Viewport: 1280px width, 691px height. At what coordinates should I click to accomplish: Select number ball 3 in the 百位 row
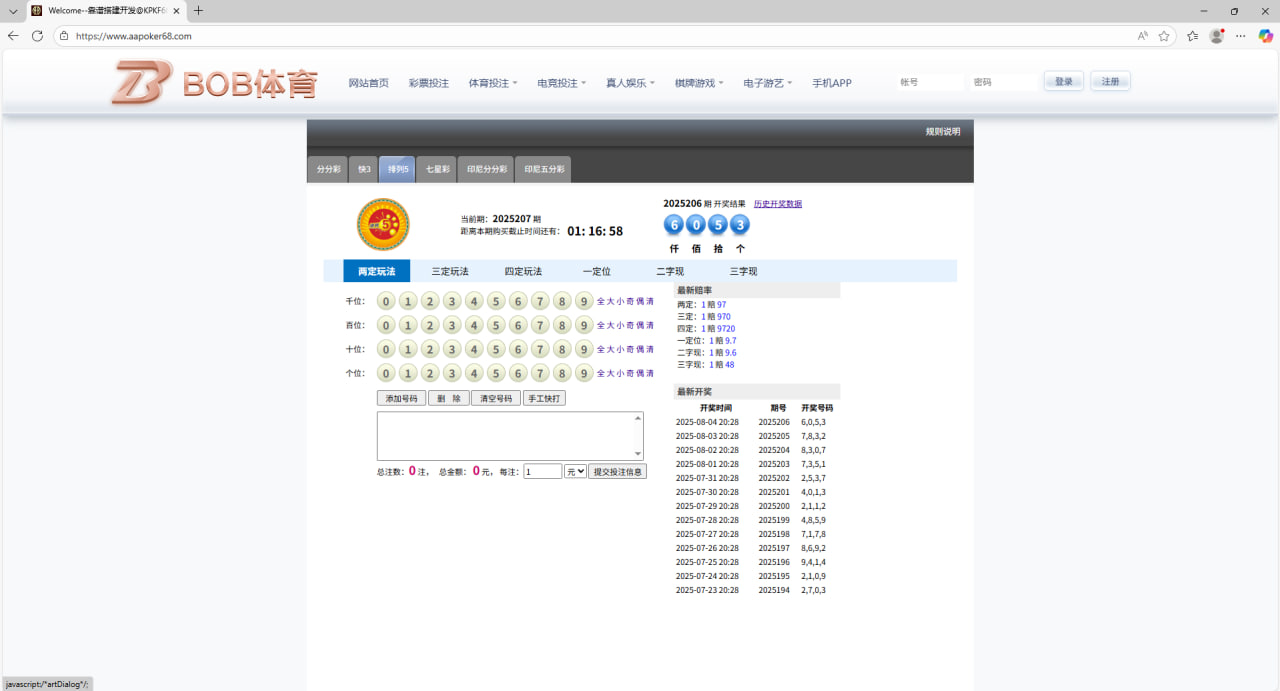(x=452, y=325)
